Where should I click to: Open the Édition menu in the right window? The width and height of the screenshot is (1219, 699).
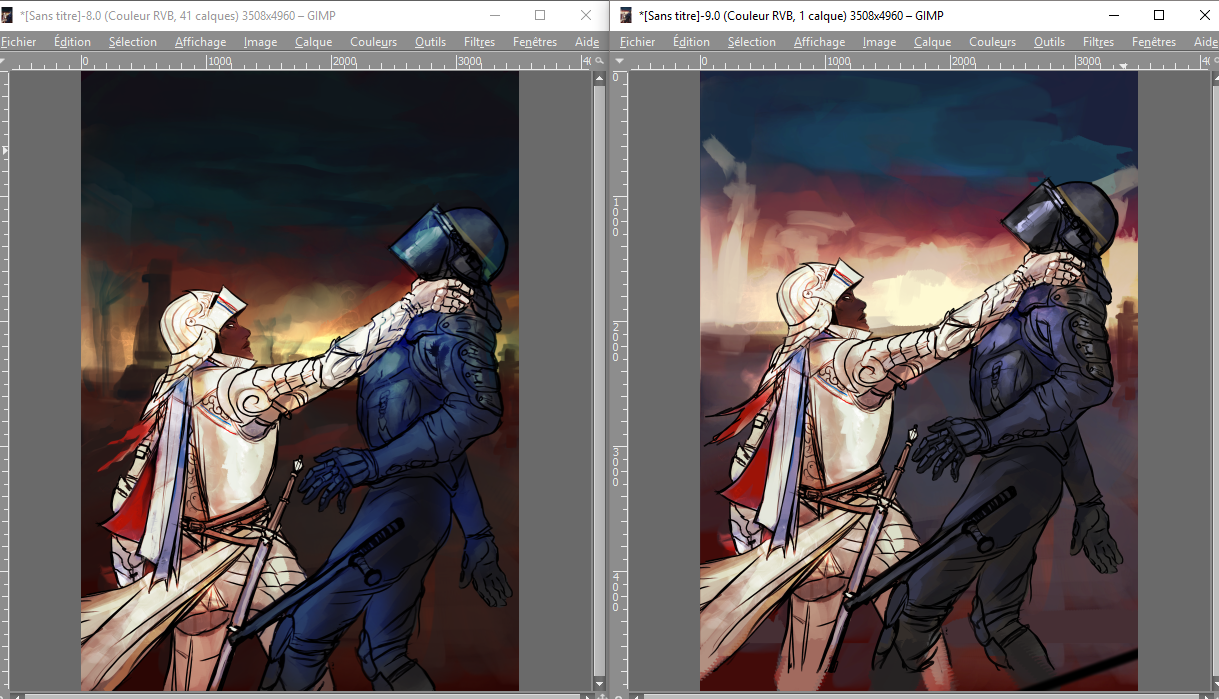(x=691, y=42)
